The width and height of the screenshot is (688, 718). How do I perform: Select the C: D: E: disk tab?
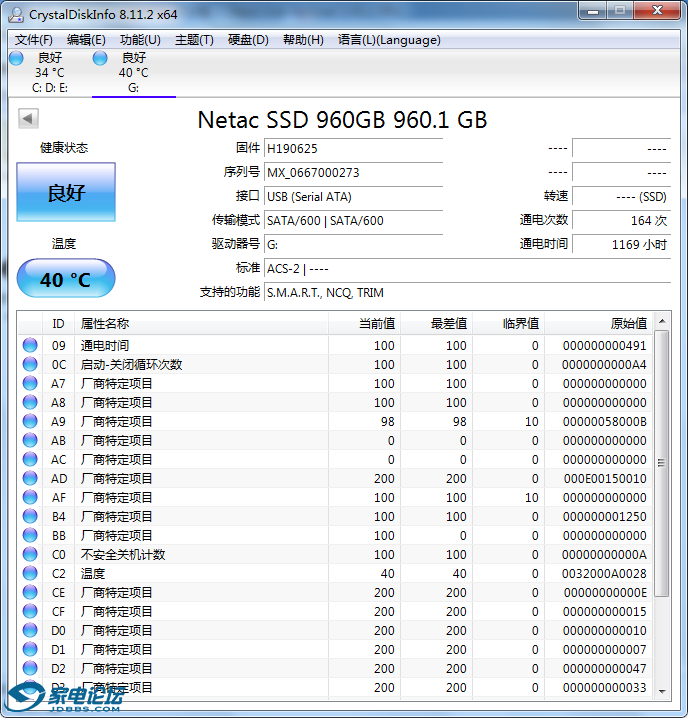click(50, 73)
